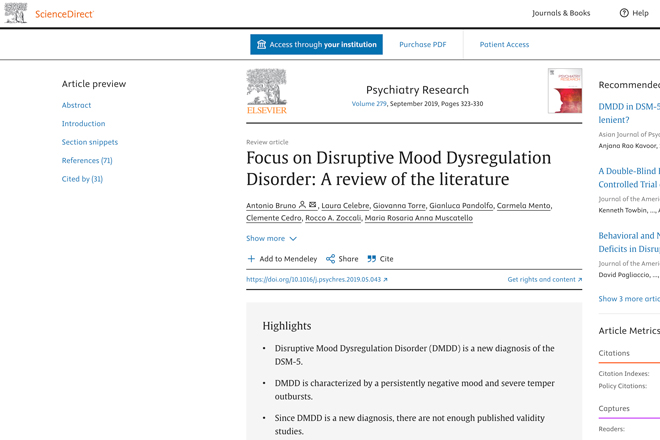
Task: Click the external arrow icon after DOI link
Action: 385,280
